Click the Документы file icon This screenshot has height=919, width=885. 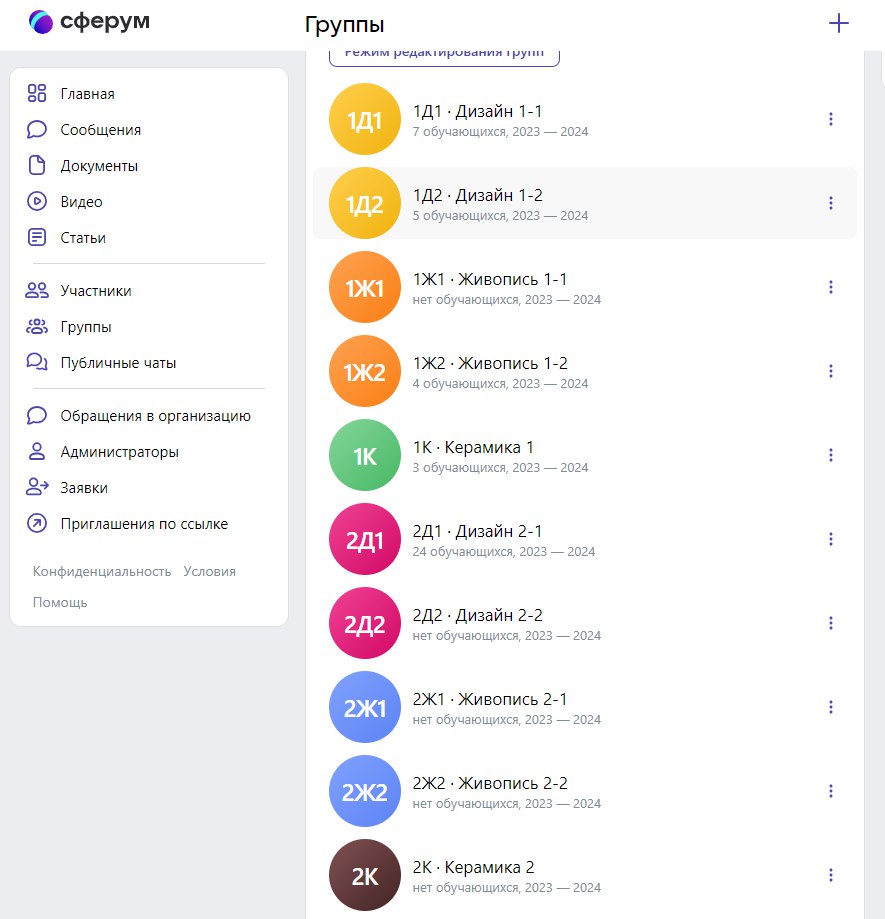37,166
